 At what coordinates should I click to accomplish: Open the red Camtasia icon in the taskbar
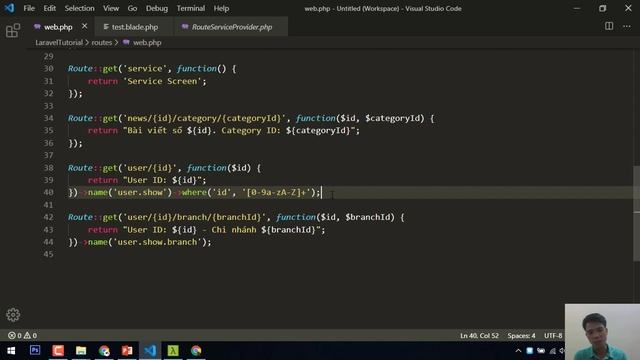click(x=58, y=350)
